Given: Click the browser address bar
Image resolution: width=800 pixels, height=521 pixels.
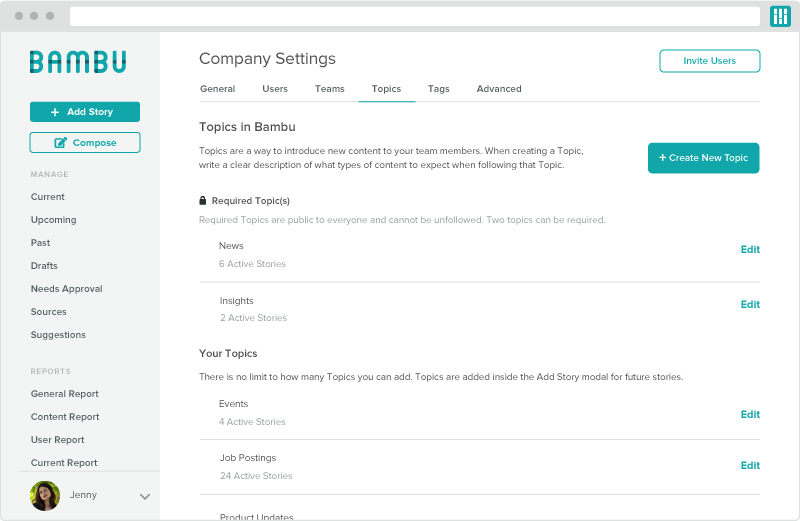Looking at the screenshot, I should (x=415, y=16).
